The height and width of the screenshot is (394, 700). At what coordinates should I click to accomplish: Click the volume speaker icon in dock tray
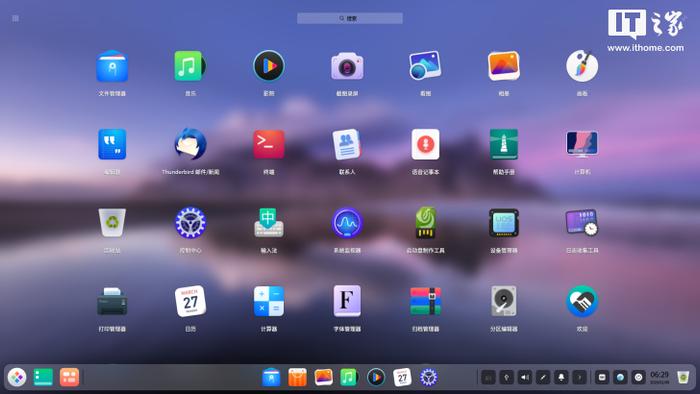(x=525, y=377)
